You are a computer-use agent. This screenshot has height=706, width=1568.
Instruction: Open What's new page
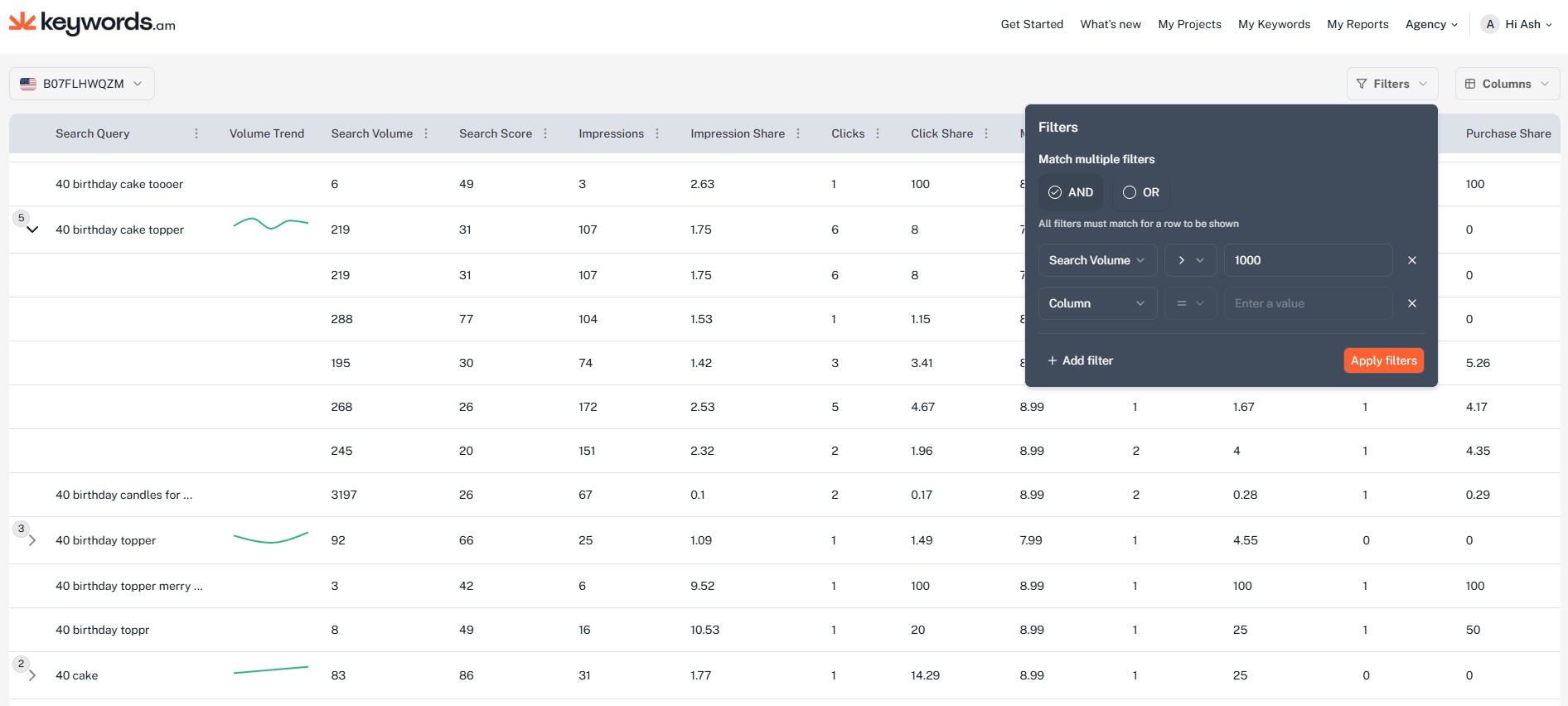[1111, 24]
